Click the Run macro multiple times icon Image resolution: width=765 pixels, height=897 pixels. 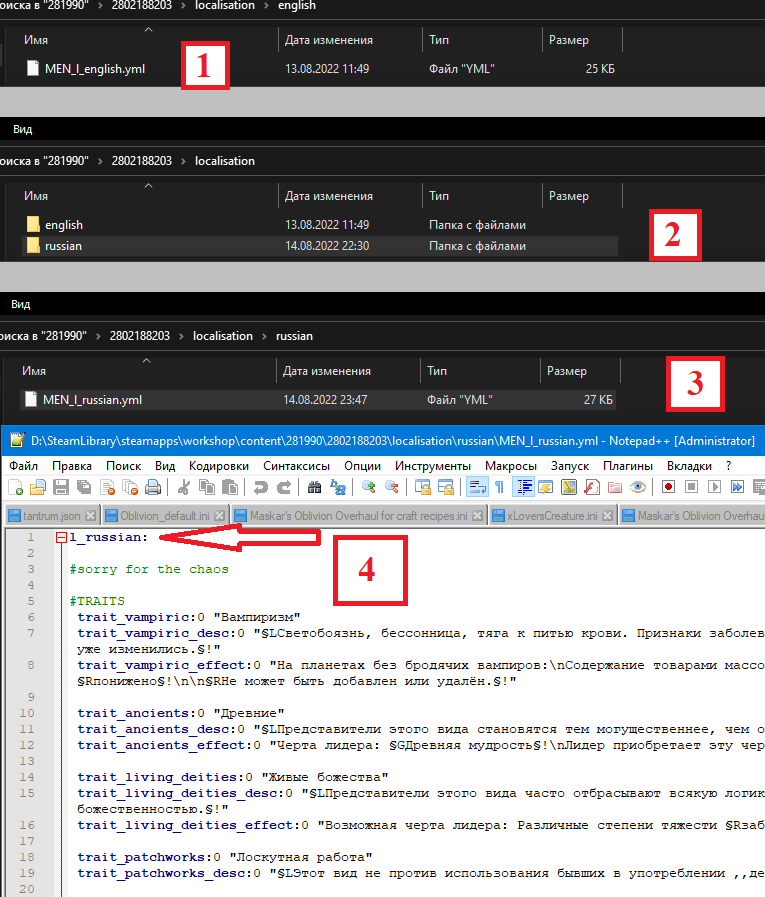pyautogui.click(x=737, y=487)
